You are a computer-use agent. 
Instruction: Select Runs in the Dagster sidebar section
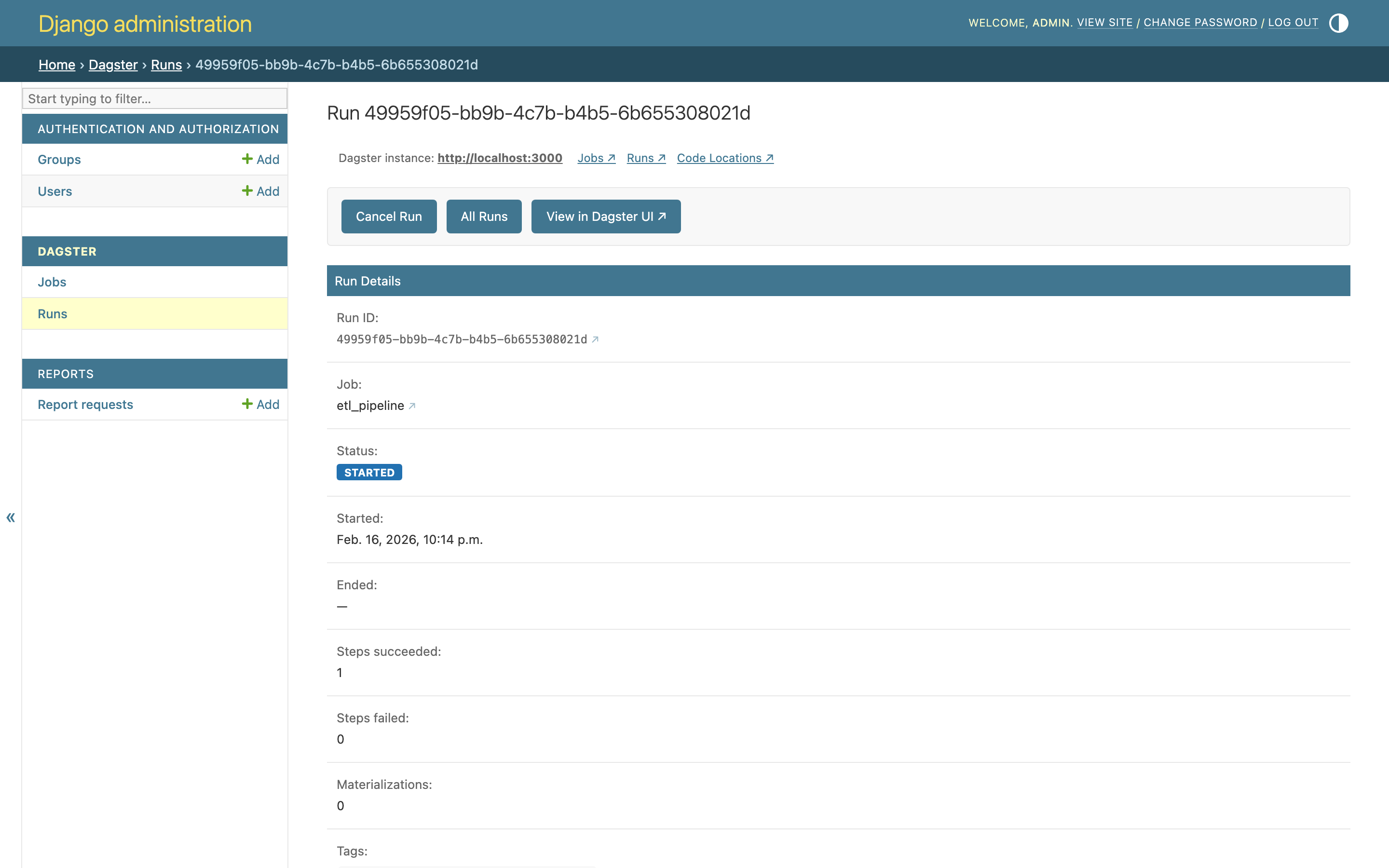coord(52,314)
